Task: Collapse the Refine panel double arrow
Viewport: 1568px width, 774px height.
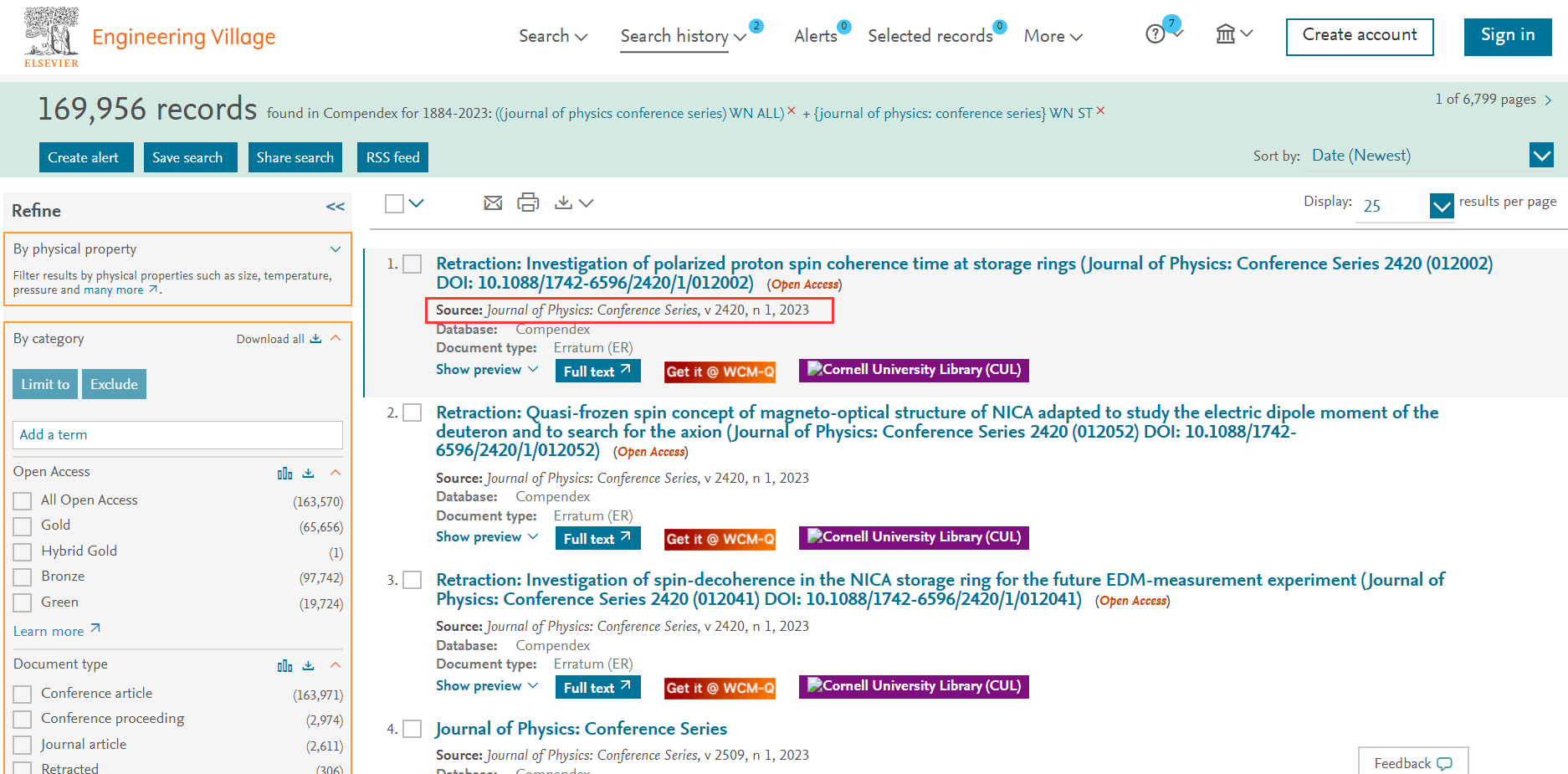Action: [x=336, y=207]
